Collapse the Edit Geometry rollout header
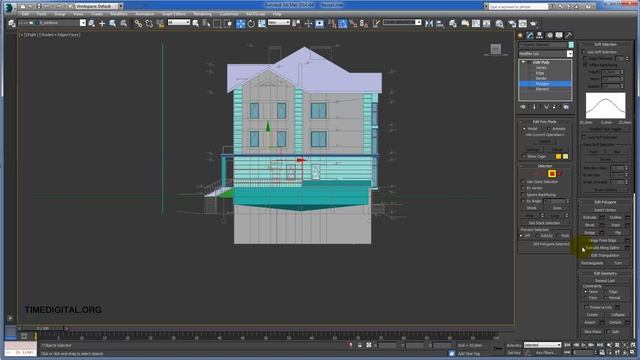640x360 pixels. pyautogui.click(x=605, y=273)
